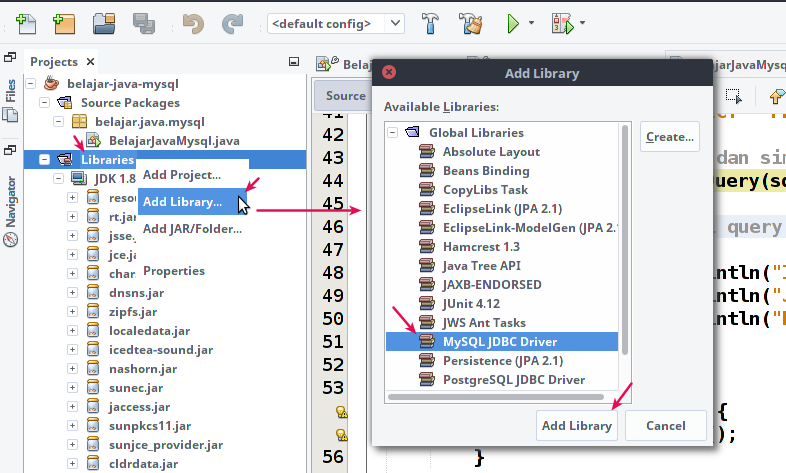Close the Projects tab
The image size is (786, 473).
pyautogui.click(x=90, y=62)
